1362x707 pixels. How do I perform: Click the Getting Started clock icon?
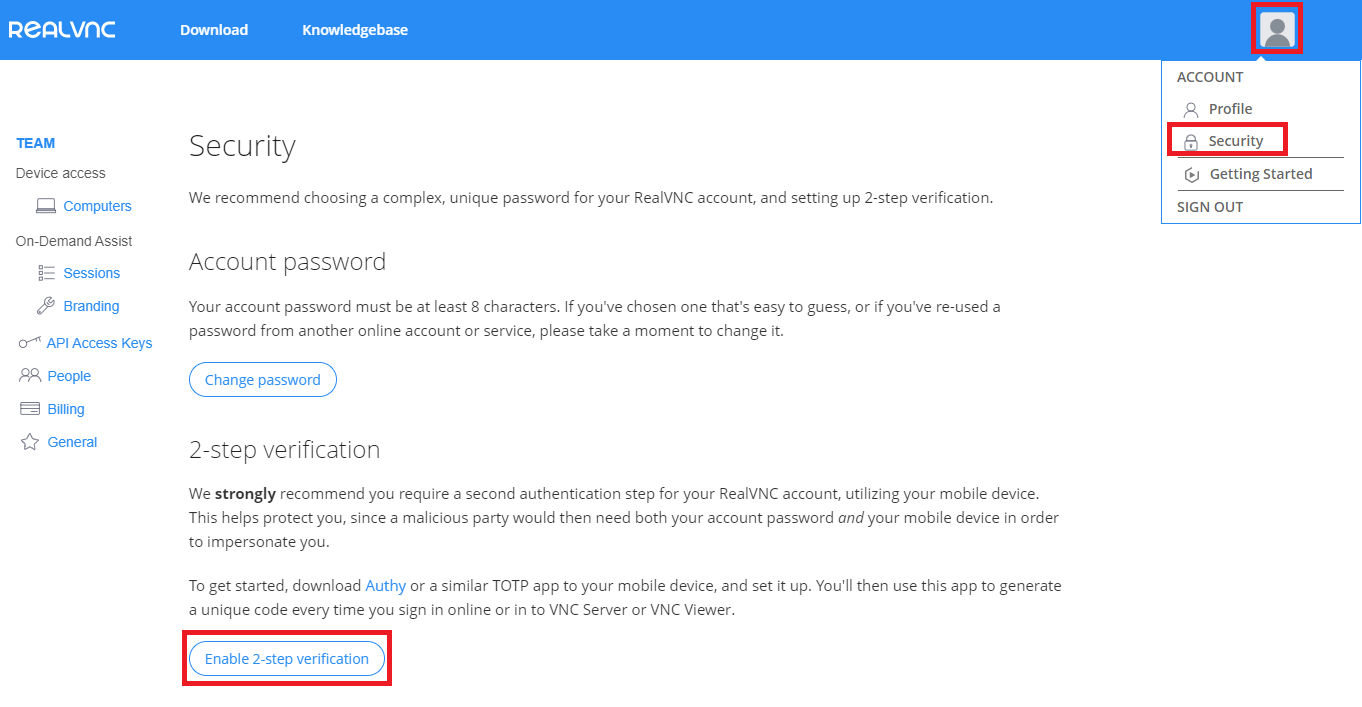tap(1190, 173)
